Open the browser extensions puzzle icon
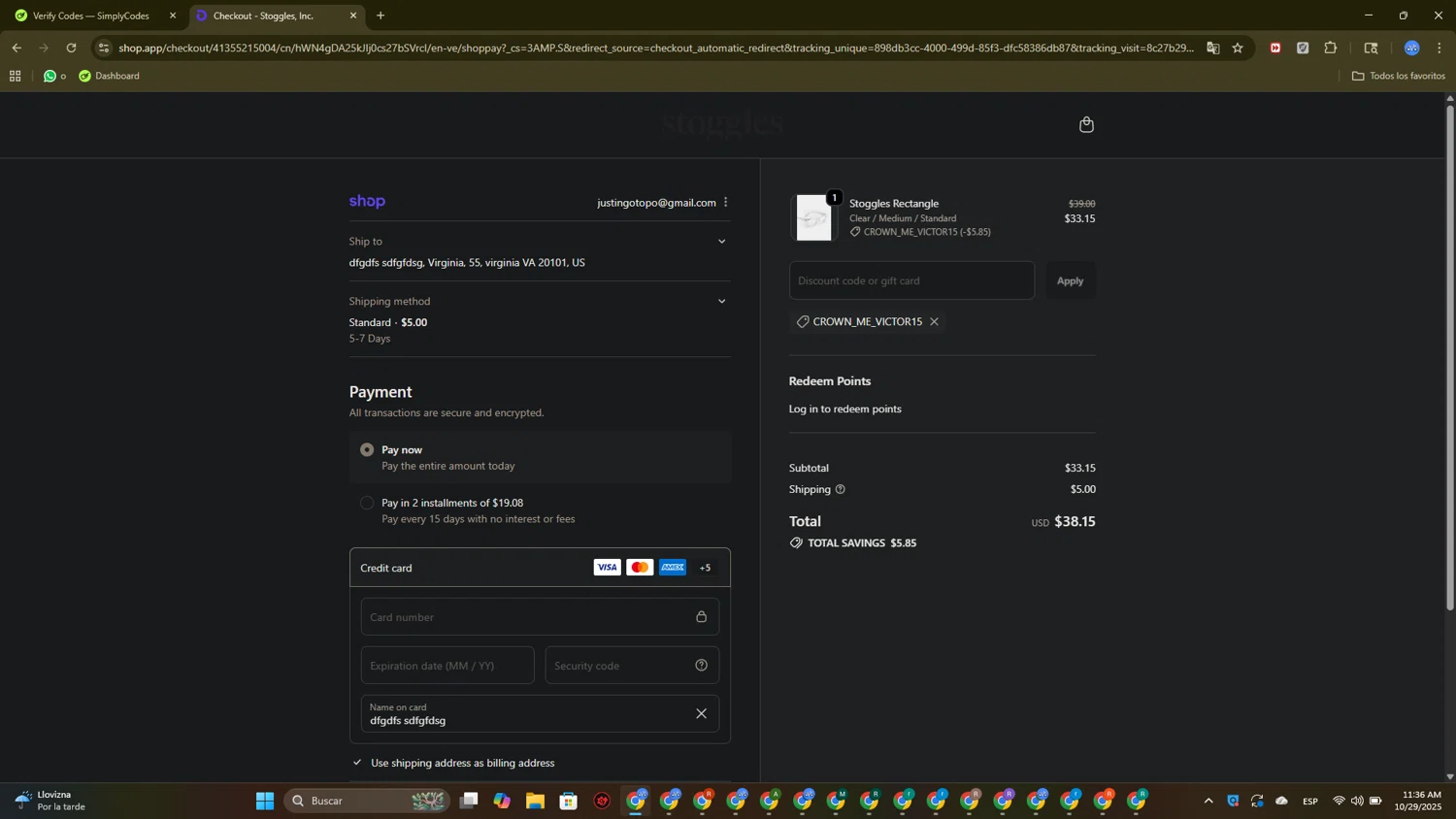Viewport: 1456px width, 819px height. (x=1330, y=48)
